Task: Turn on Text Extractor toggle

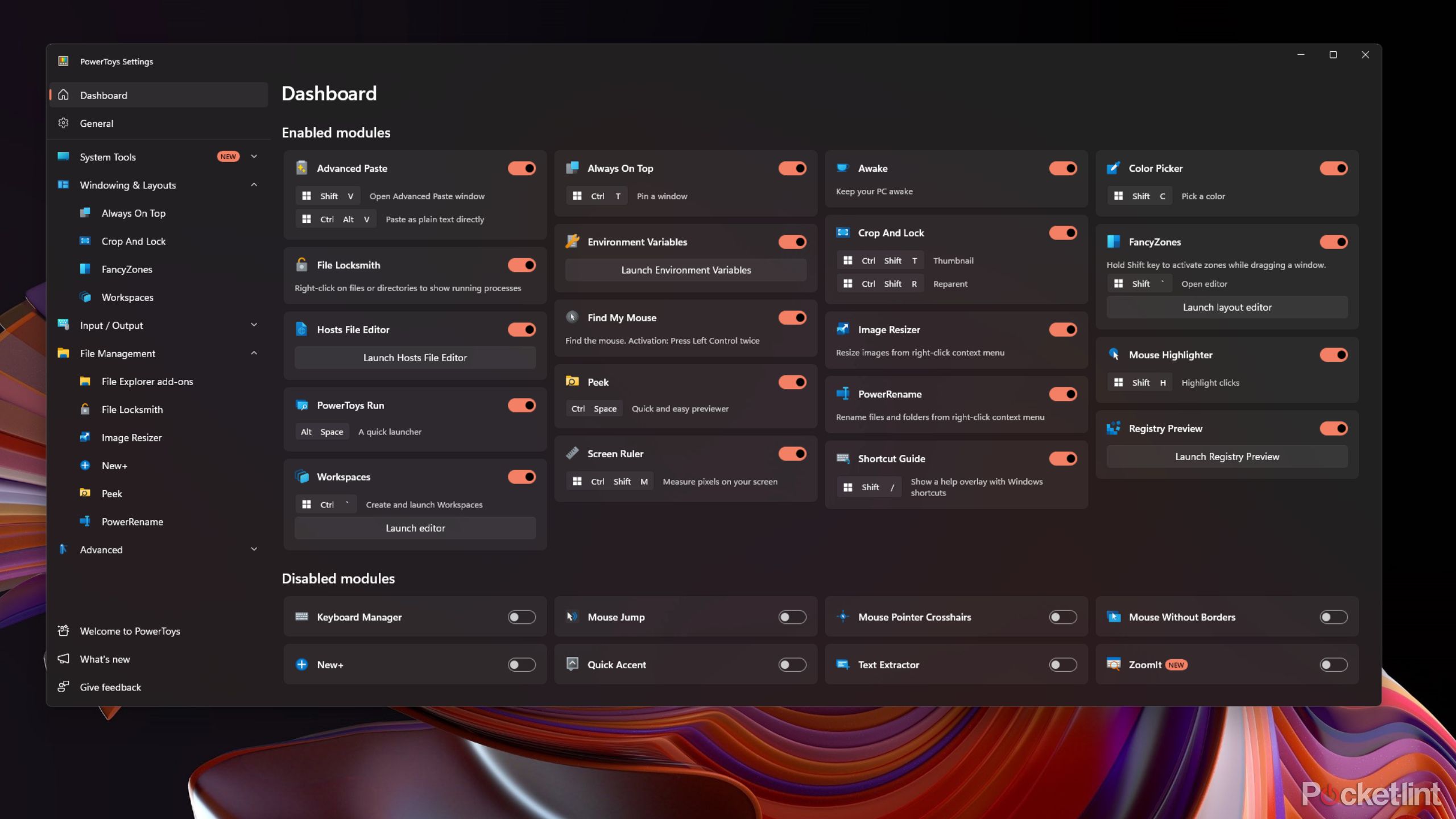Action: [1063, 664]
